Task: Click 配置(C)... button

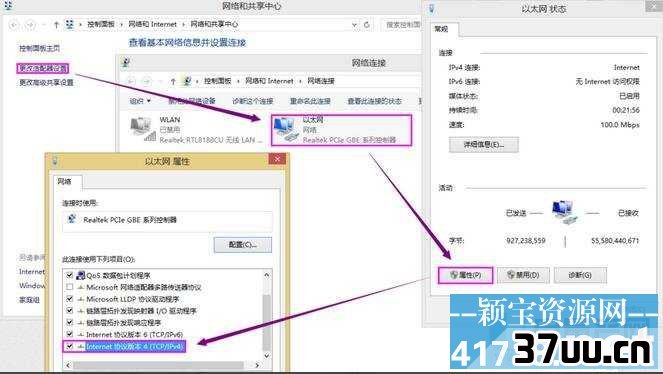Action: [x=243, y=245]
